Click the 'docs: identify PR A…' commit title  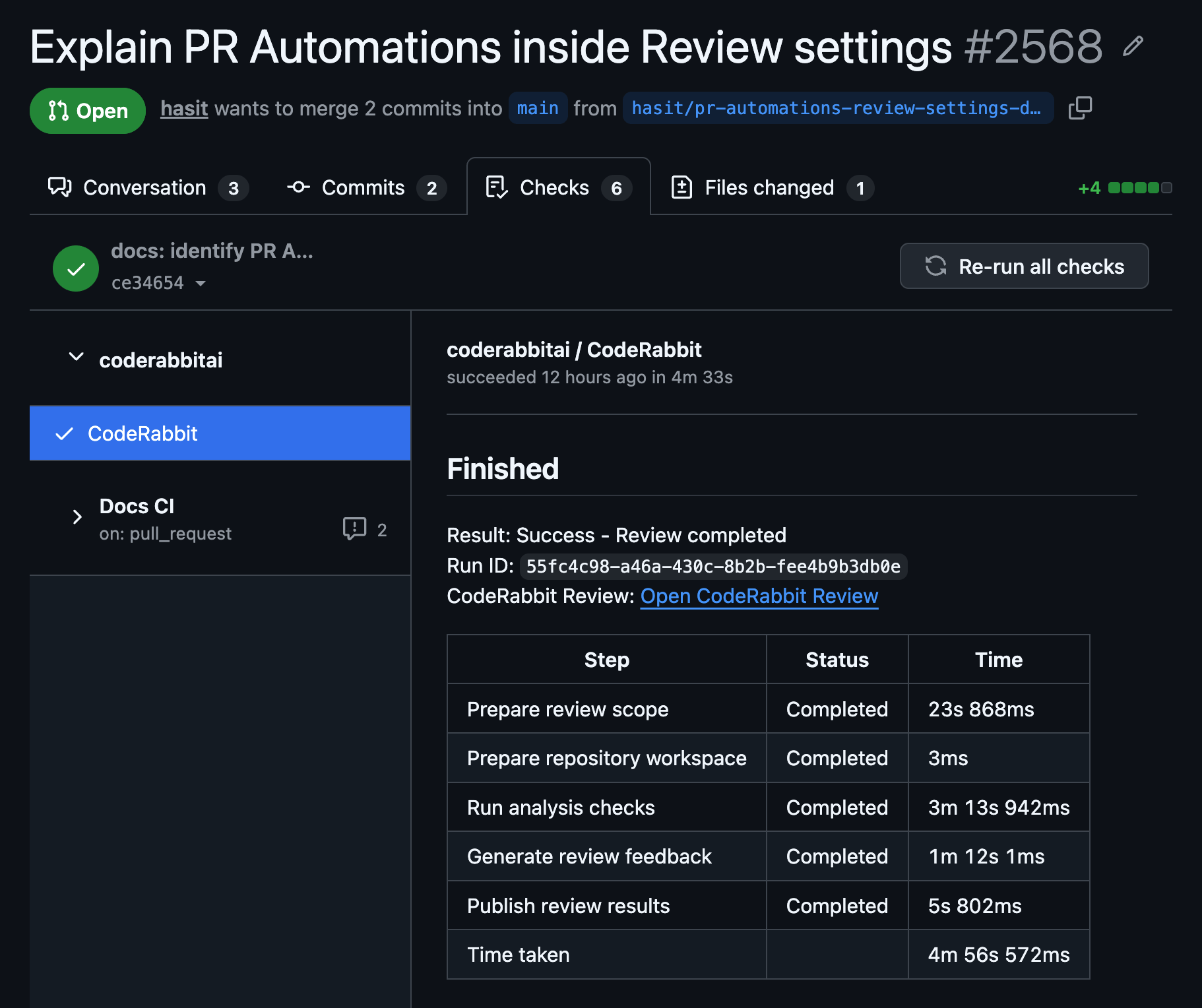point(212,251)
